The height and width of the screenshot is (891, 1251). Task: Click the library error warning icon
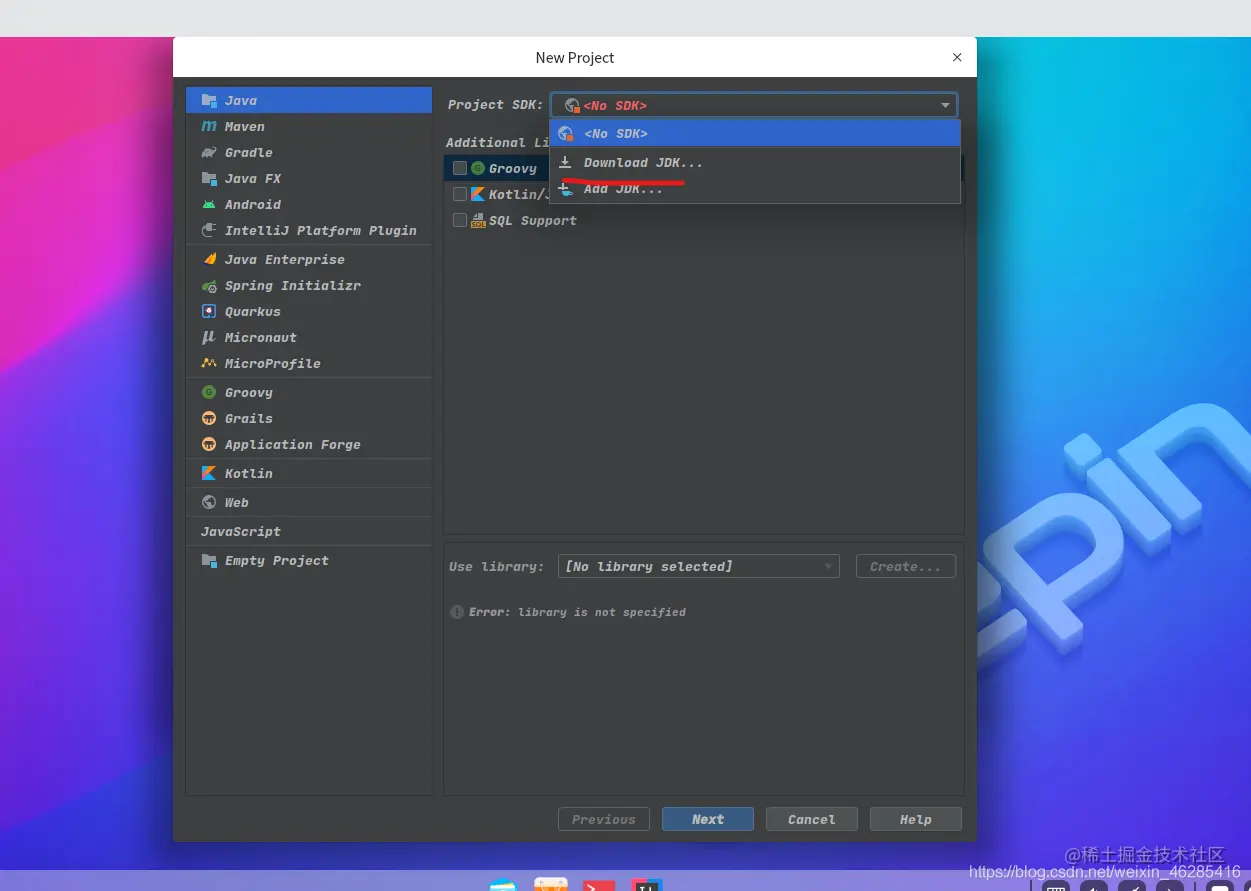pyautogui.click(x=457, y=612)
